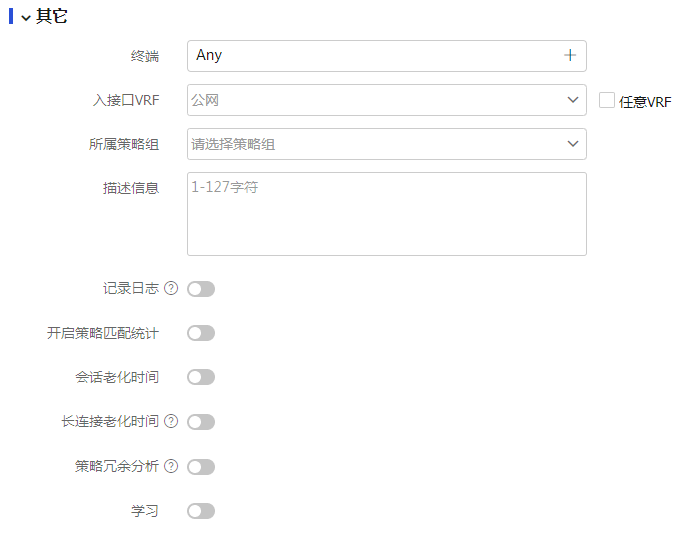
Task: Collapse the 其它 section chevron
Action: [x=25, y=17]
